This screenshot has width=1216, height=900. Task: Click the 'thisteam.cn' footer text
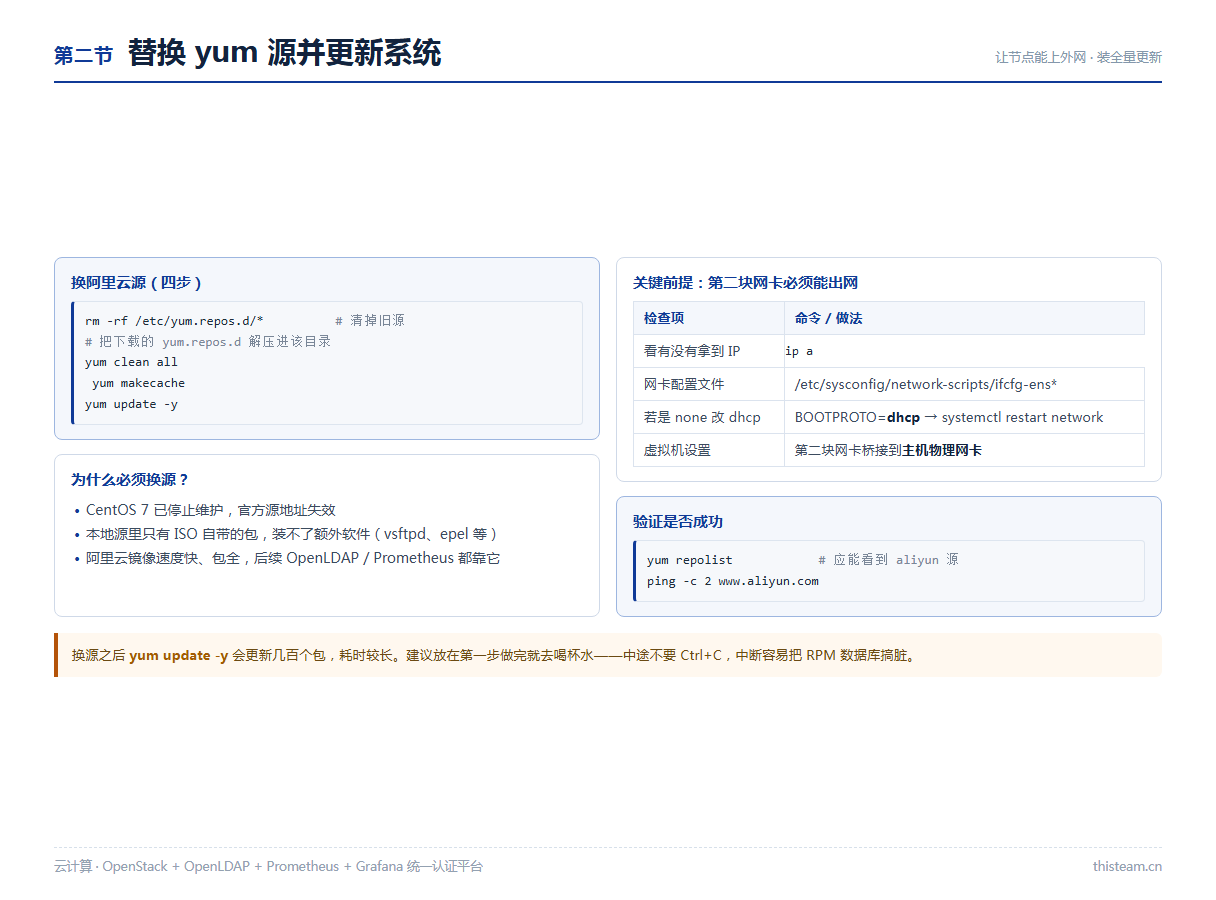1127,866
